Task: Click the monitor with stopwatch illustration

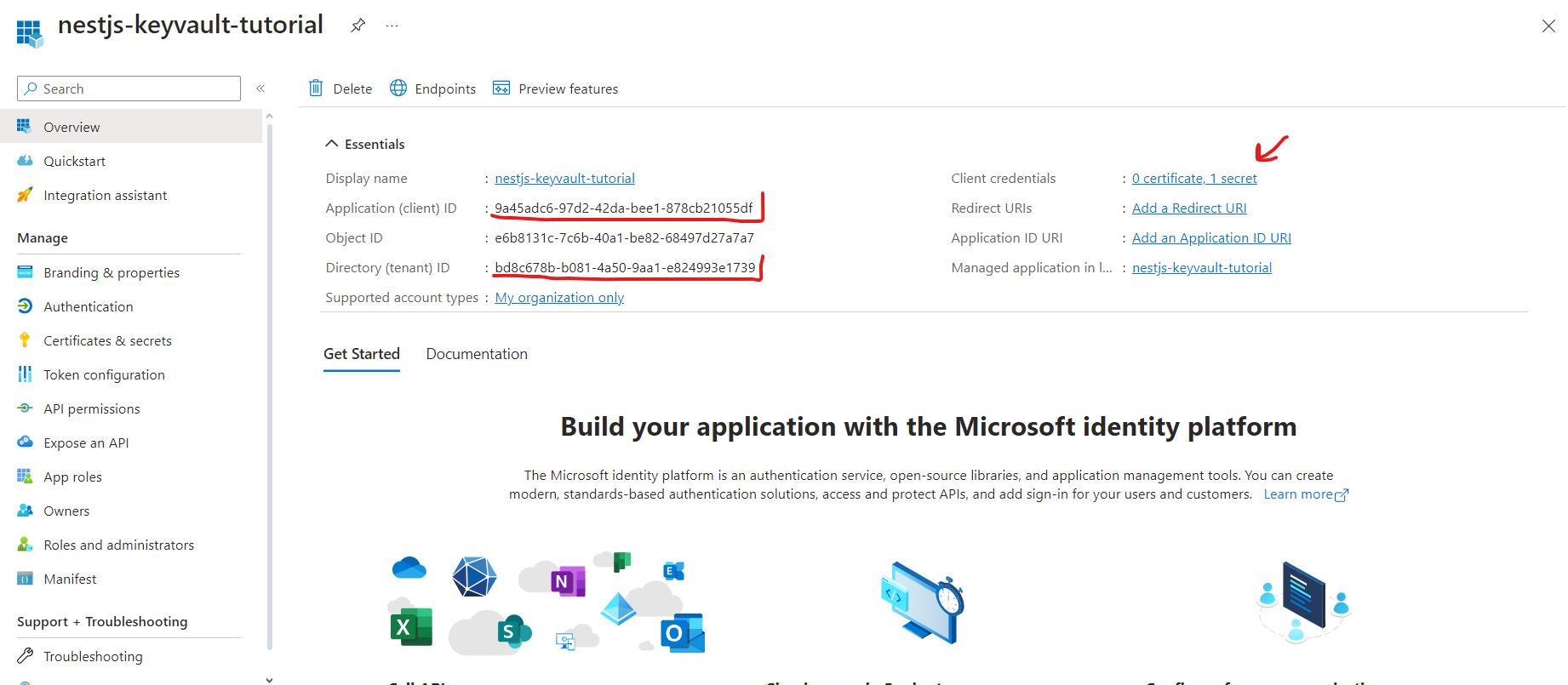Action: (x=922, y=602)
